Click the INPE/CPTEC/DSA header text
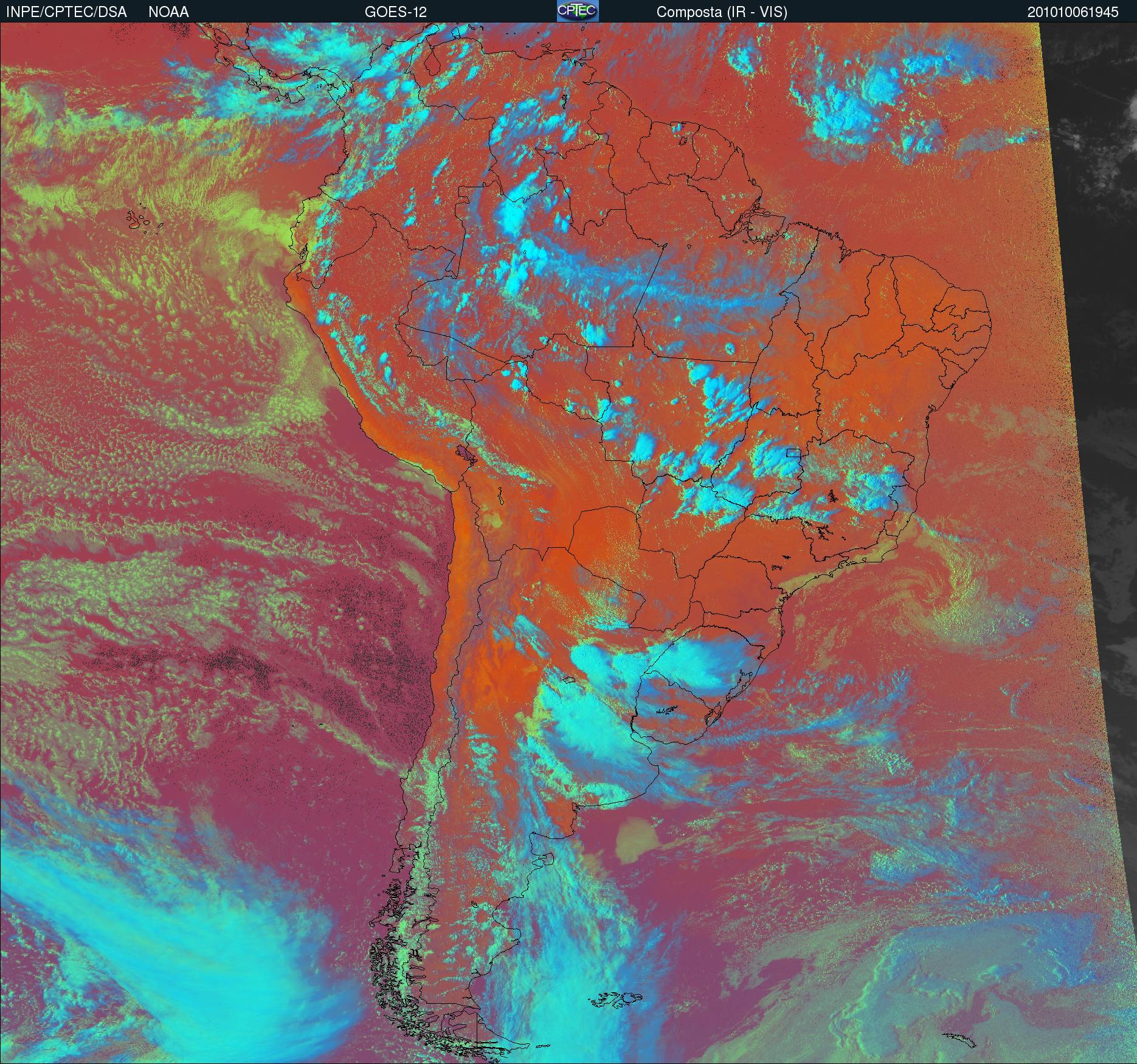Screen dimensions: 1137x1064 pos(66,12)
